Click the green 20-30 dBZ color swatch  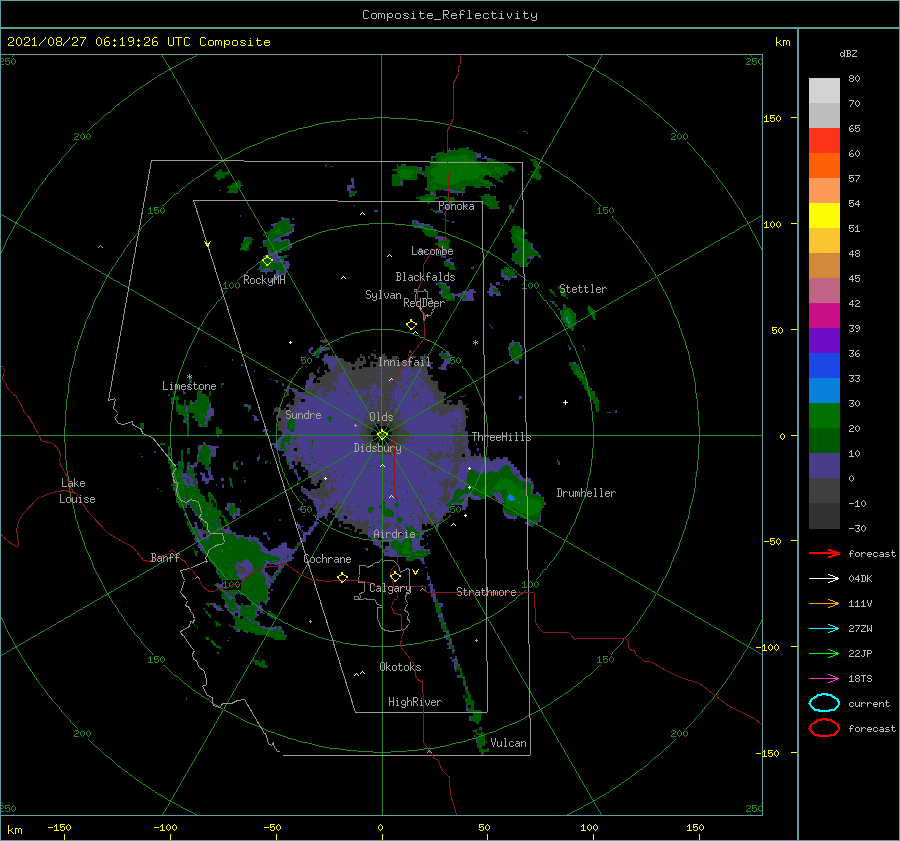click(824, 416)
